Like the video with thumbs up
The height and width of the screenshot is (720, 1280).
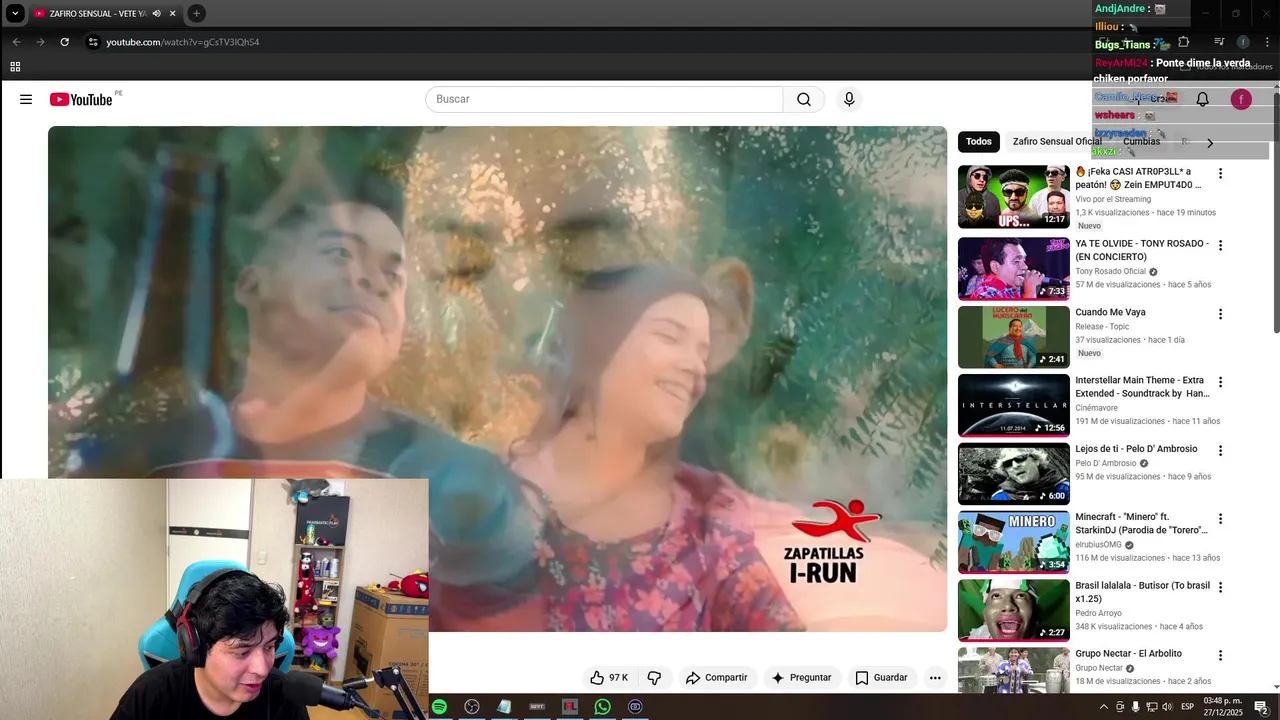608,678
